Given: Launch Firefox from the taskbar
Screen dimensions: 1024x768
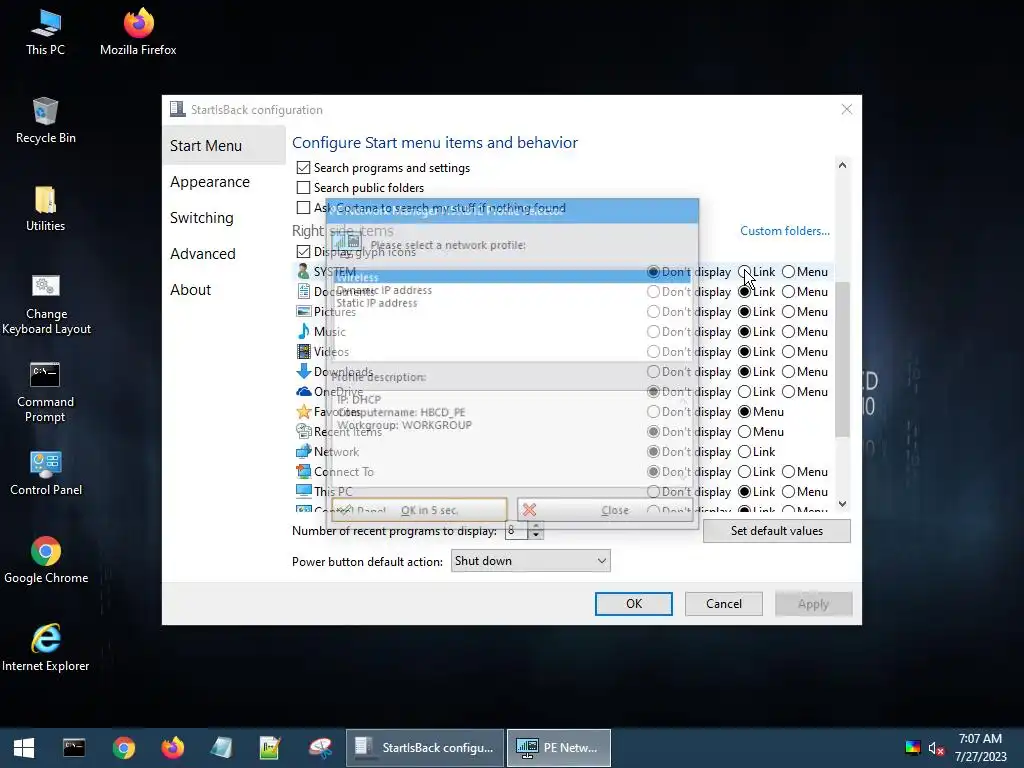Looking at the screenshot, I should pyautogui.click(x=172, y=748).
